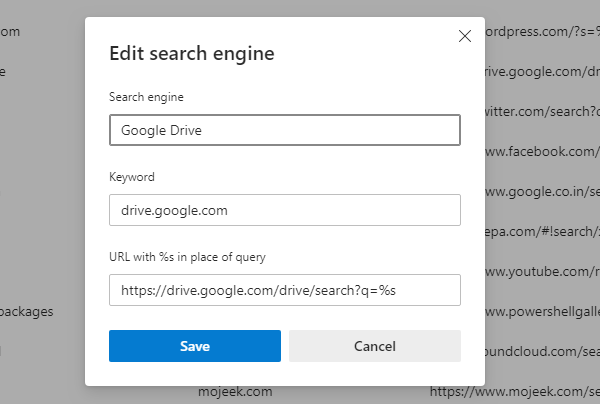Click the Keyword input field
Image resolution: width=600 pixels, height=404 pixels.
pyautogui.click(x=284, y=210)
